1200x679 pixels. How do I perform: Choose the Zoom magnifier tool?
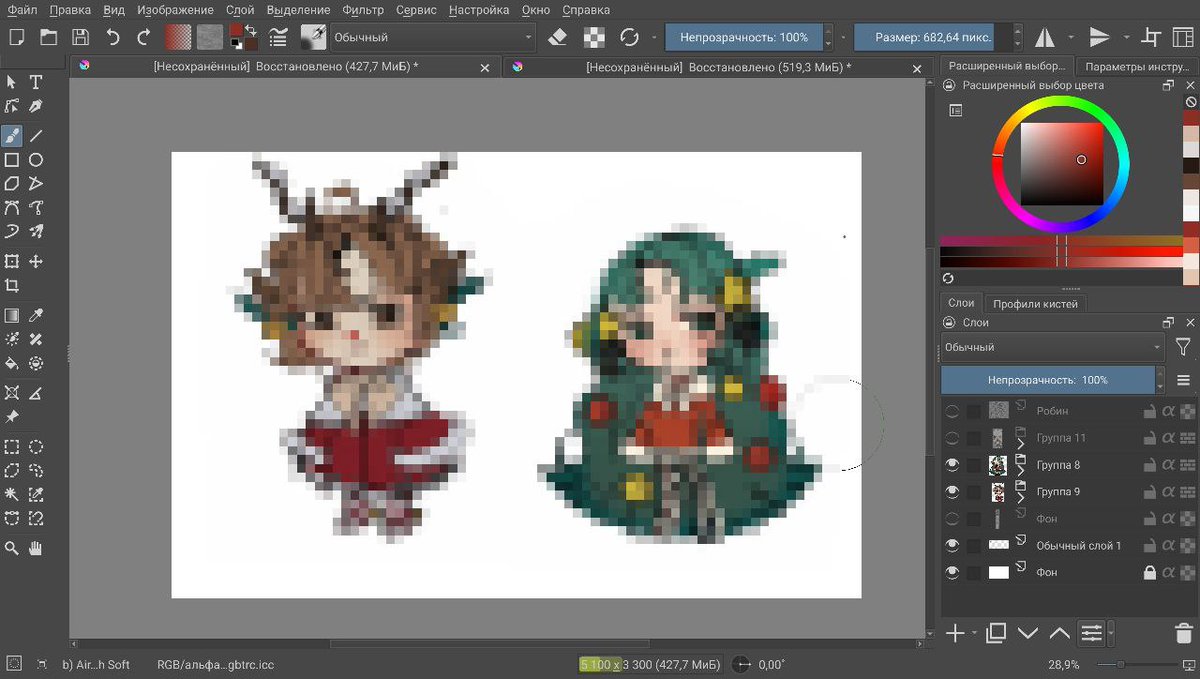tap(12, 548)
